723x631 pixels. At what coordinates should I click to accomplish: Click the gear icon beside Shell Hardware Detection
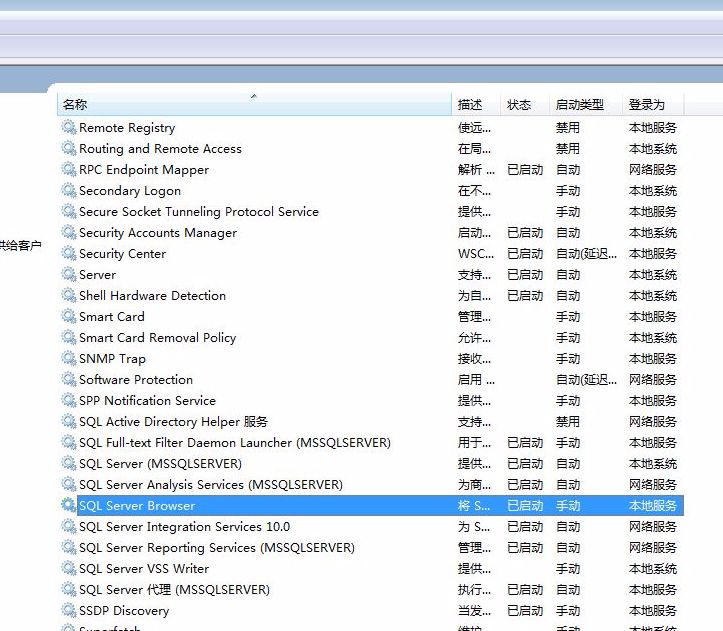click(69, 295)
